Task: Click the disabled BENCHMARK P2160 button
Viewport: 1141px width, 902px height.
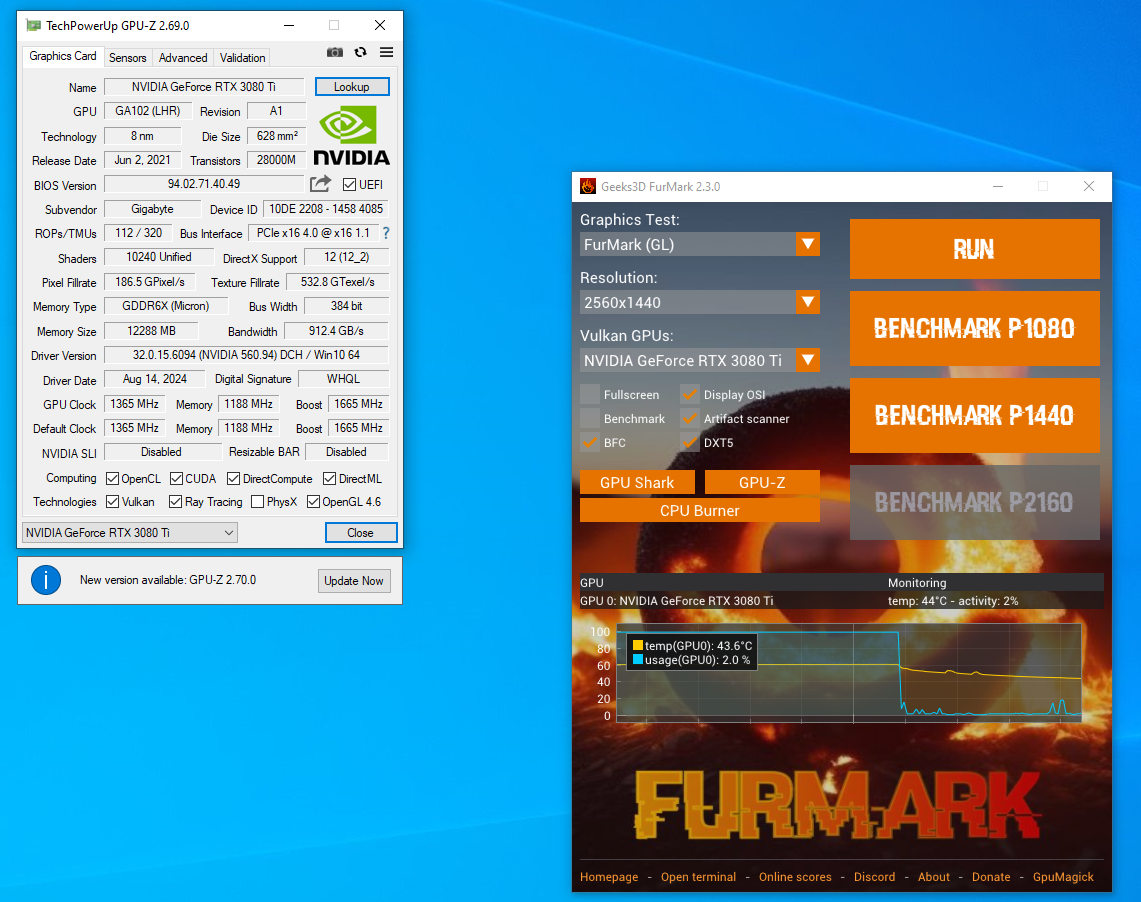Action: pyautogui.click(x=974, y=502)
